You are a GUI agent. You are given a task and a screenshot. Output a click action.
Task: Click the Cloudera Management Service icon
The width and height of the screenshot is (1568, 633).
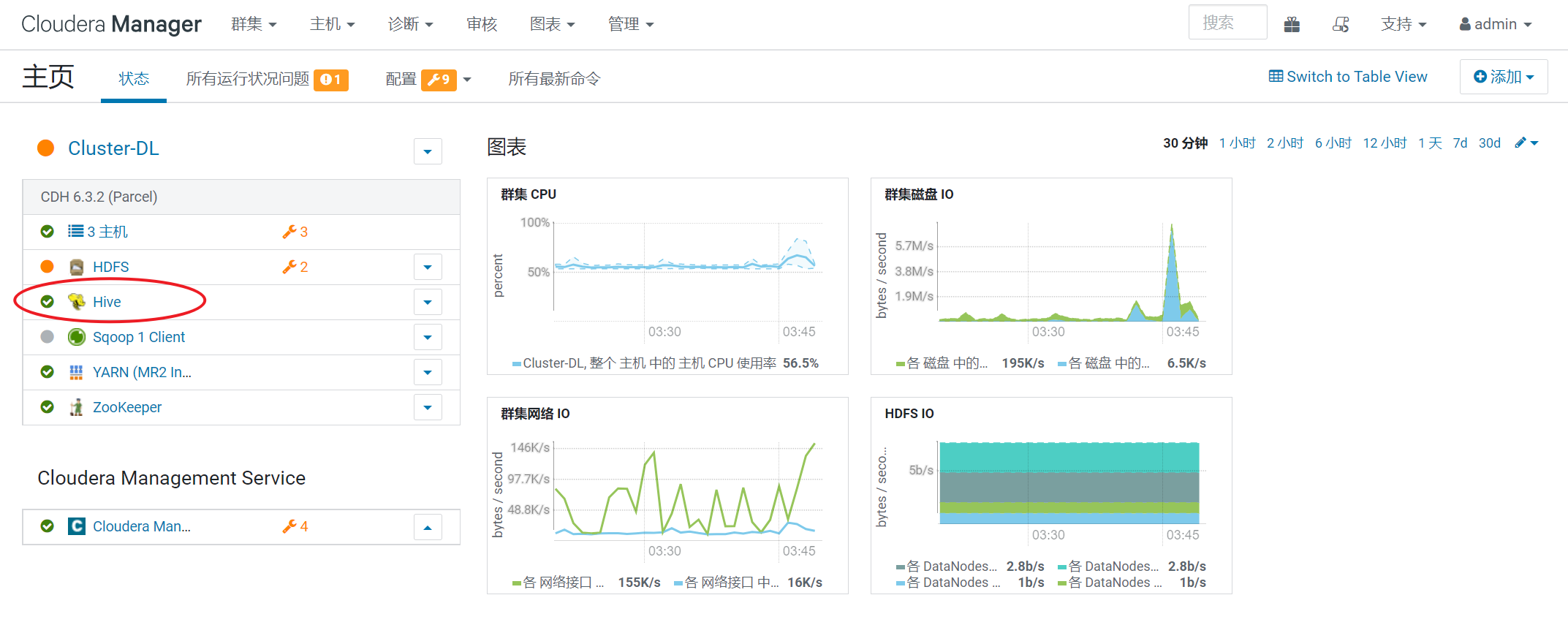[x=76, y=526]
